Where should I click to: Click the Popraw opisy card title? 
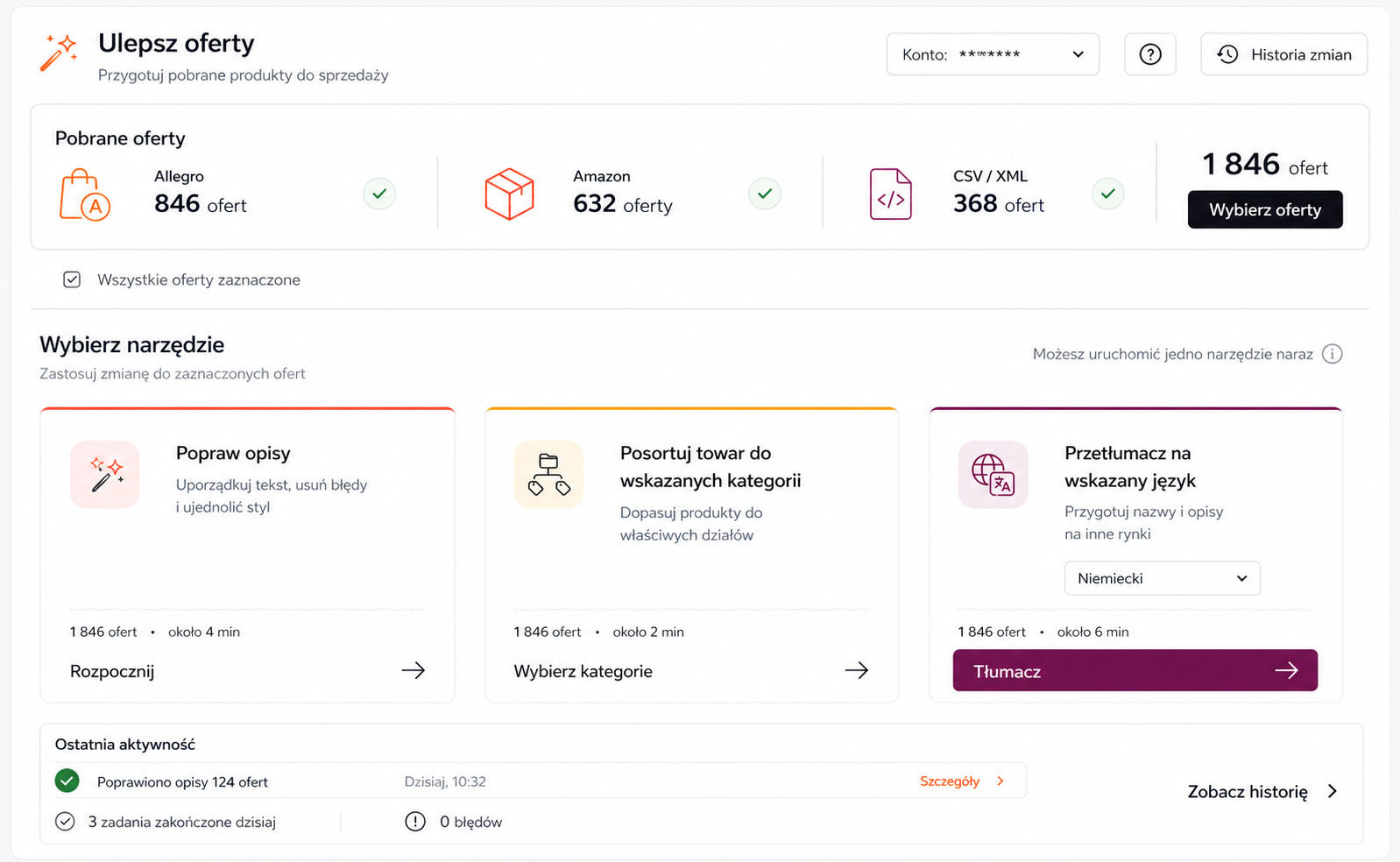coord(233,454)
